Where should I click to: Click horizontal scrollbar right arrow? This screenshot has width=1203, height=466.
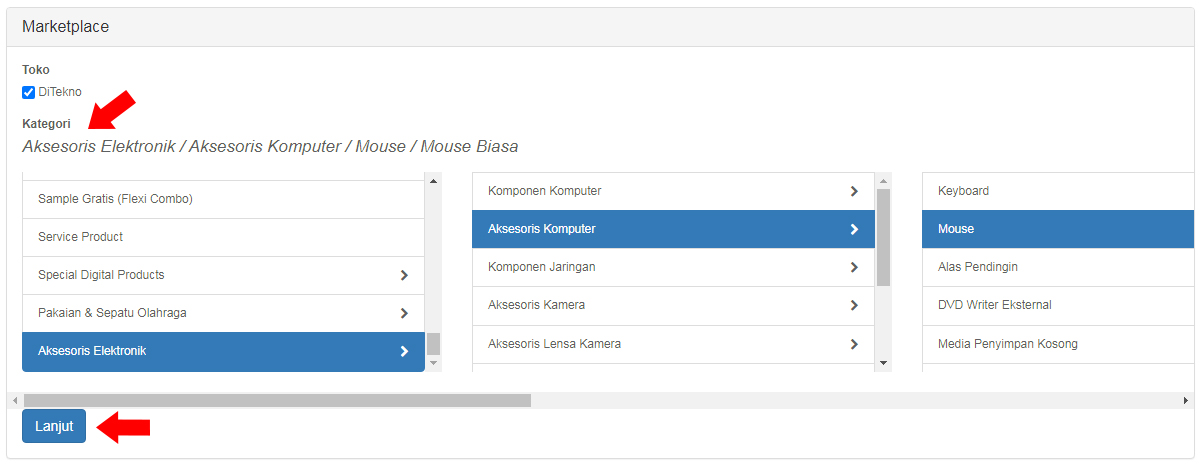point(1186,400)
